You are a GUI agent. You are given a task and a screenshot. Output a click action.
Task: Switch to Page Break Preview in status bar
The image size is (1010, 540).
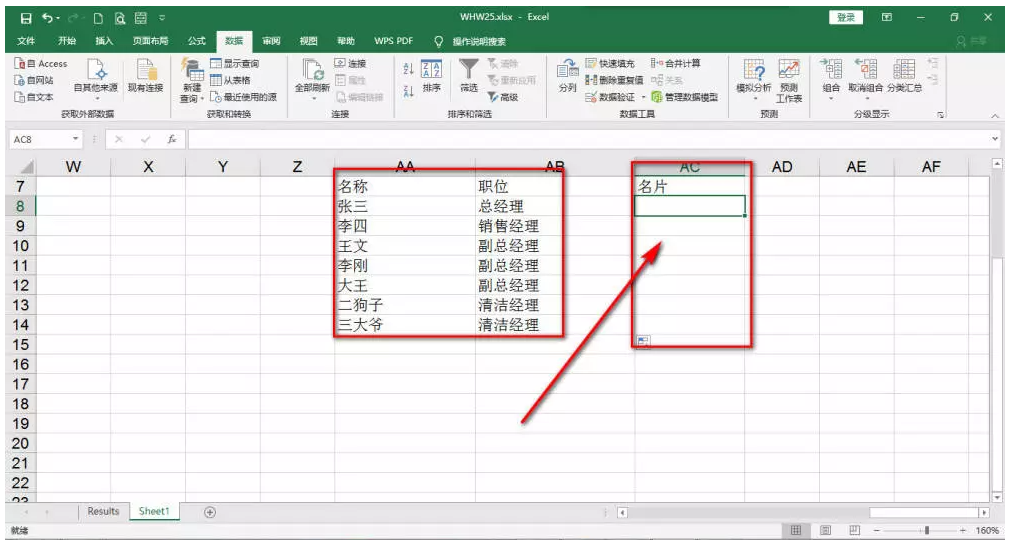click(854, 530)
